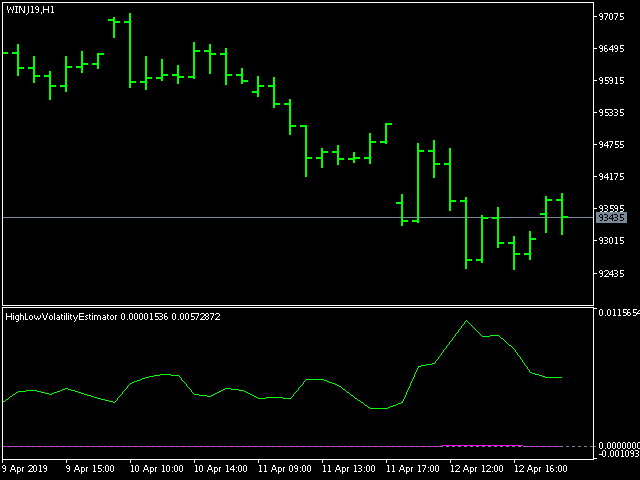Select the 93435 current price tag
Viewport: 640px width, 480px height.
click(611, 218)
